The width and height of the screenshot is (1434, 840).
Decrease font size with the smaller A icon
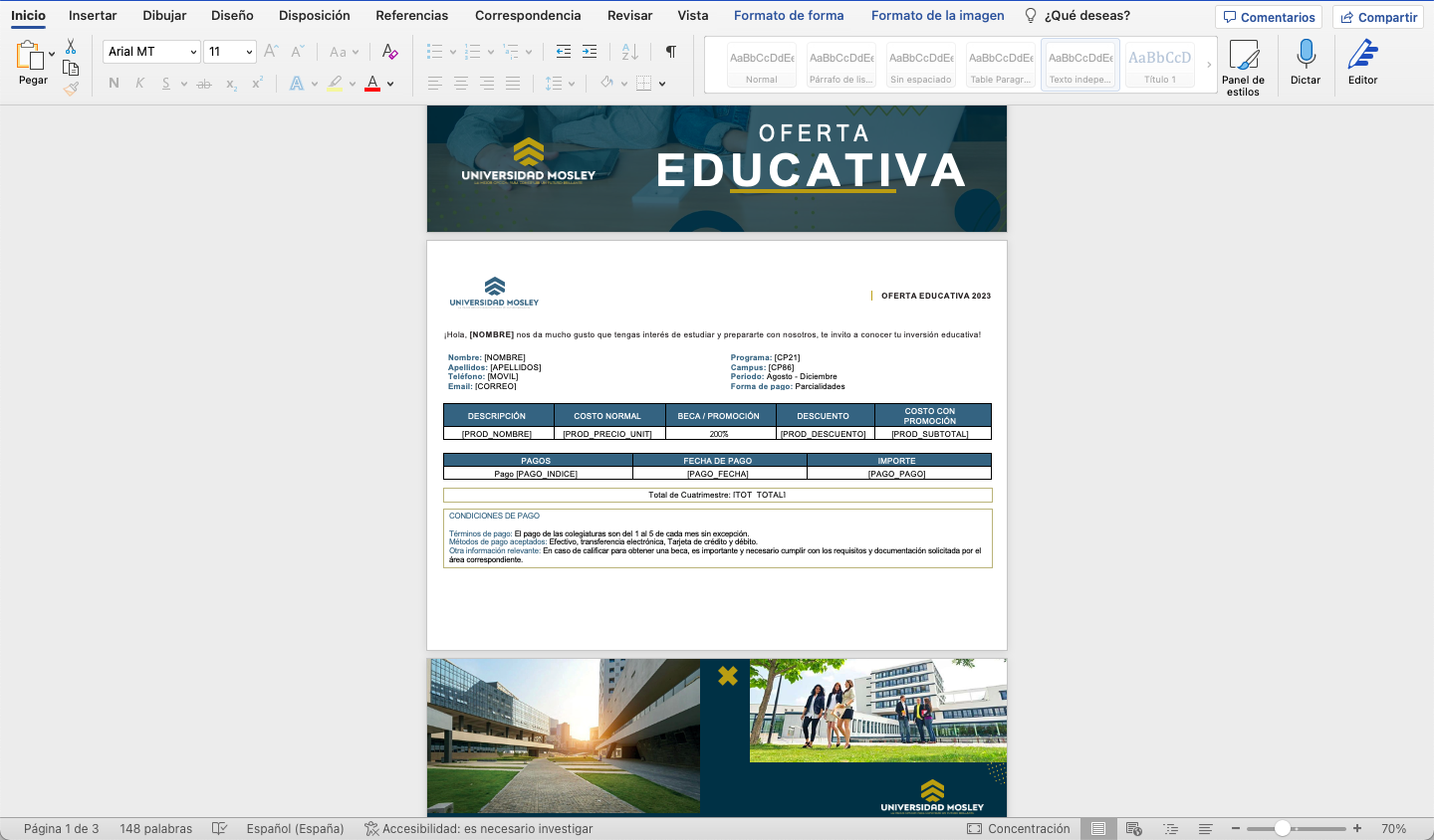tap(297, 52)
